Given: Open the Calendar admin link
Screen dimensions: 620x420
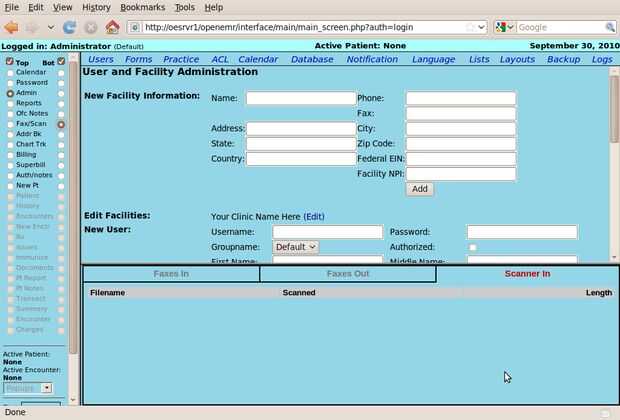Looking at the screenshot, I should coord(258,59).
